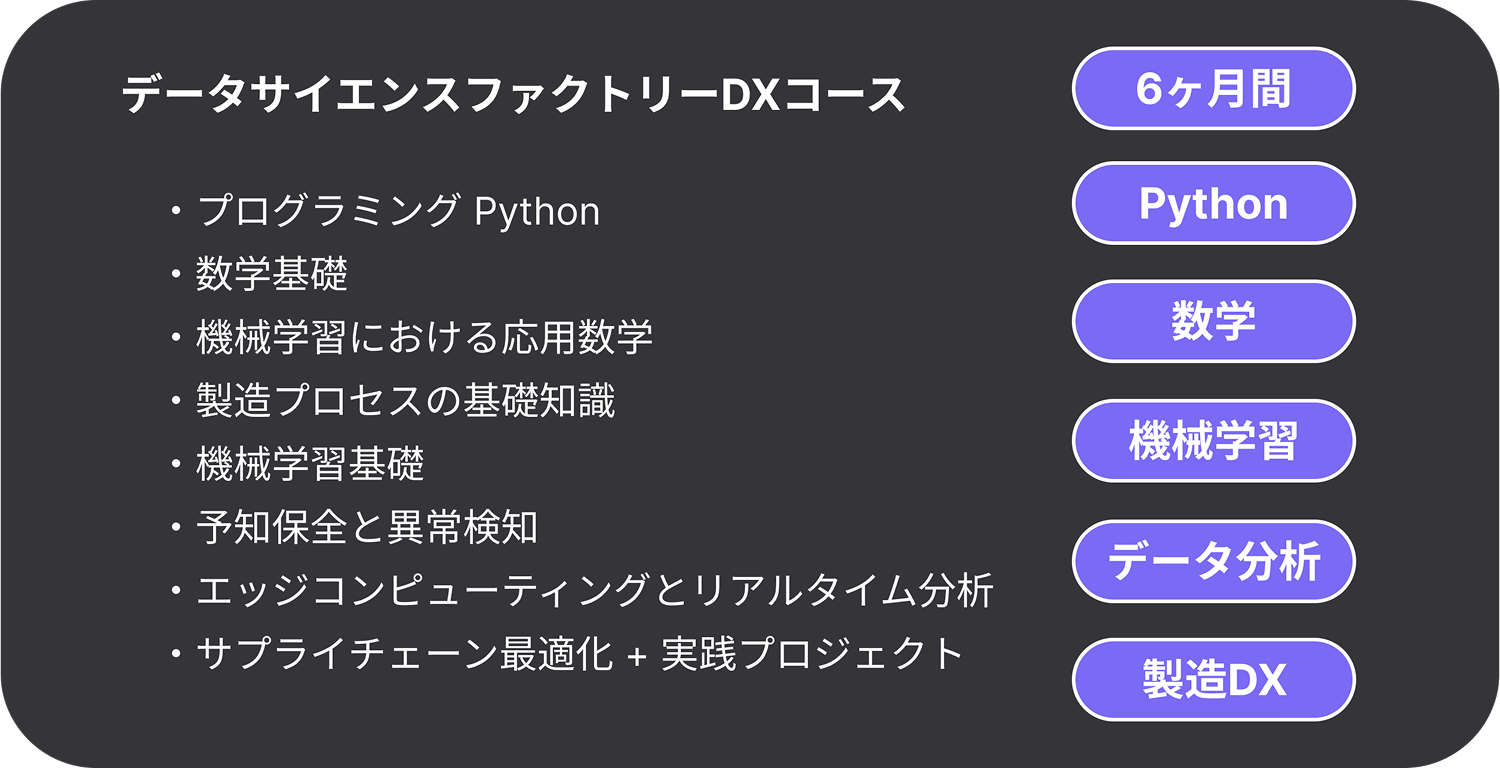Click the 予知保全 text in the list

(x=272, y=527)
